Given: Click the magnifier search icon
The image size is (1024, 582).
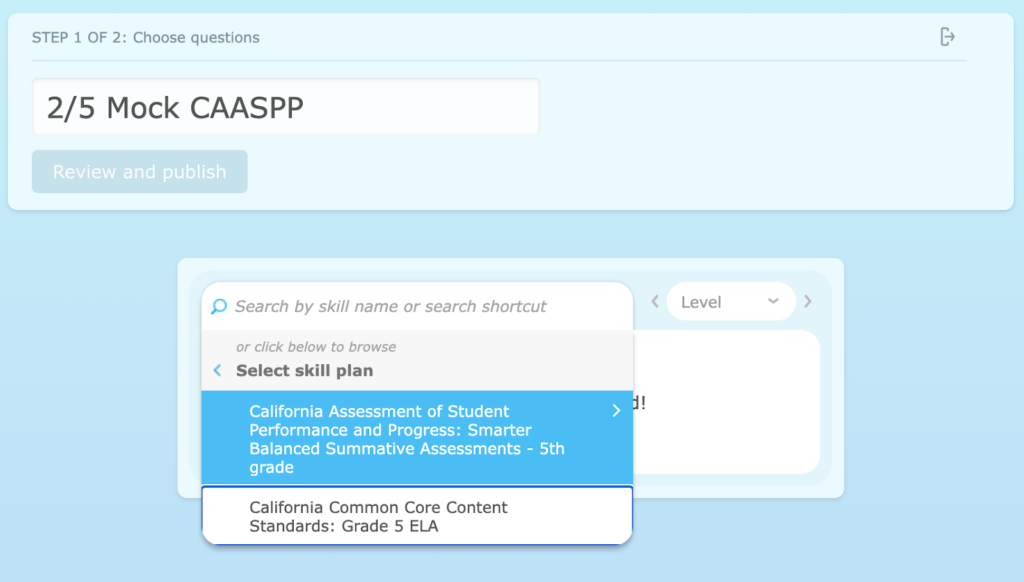Looking at the screenshot, I should 219,306.
